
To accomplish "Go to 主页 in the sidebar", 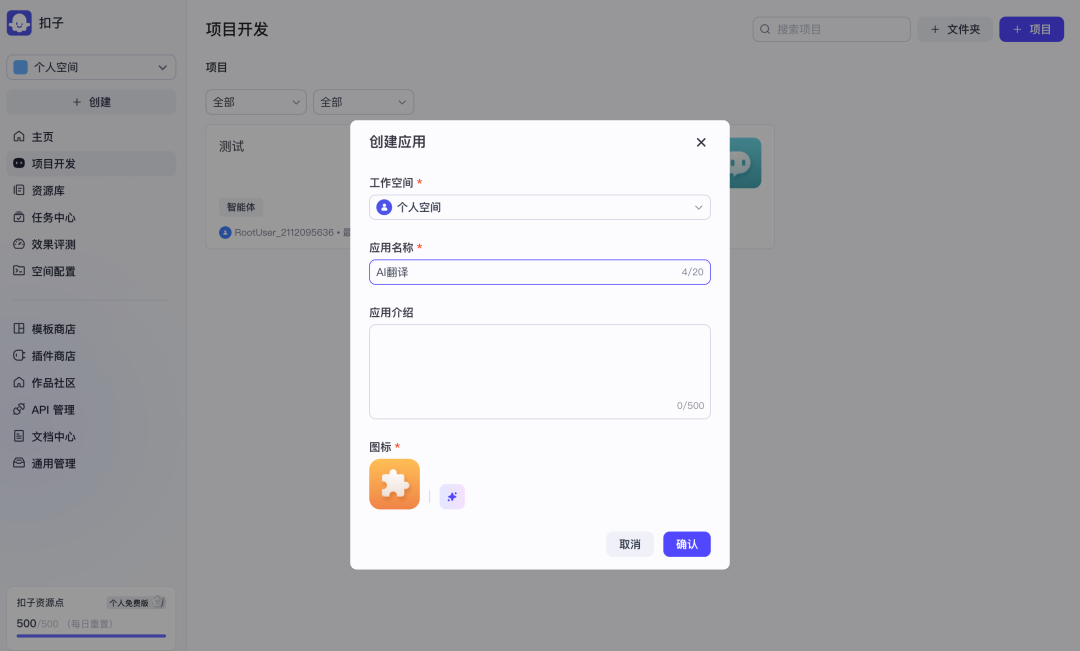I will (x=91, y=136).
